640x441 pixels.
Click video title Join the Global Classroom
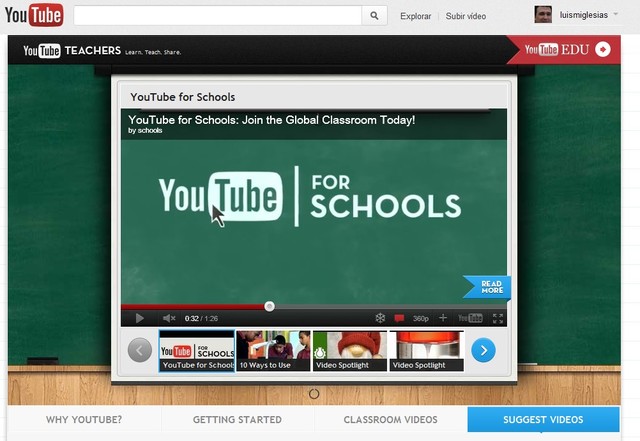click(x=271, y=120)
